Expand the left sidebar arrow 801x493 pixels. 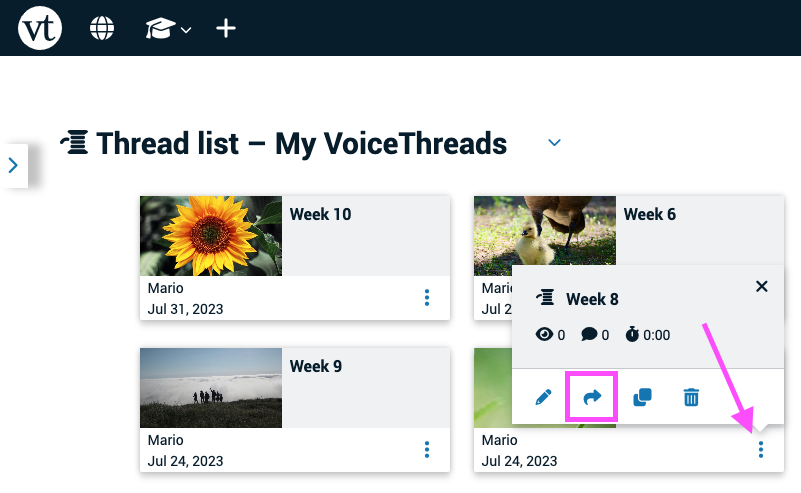13,166
